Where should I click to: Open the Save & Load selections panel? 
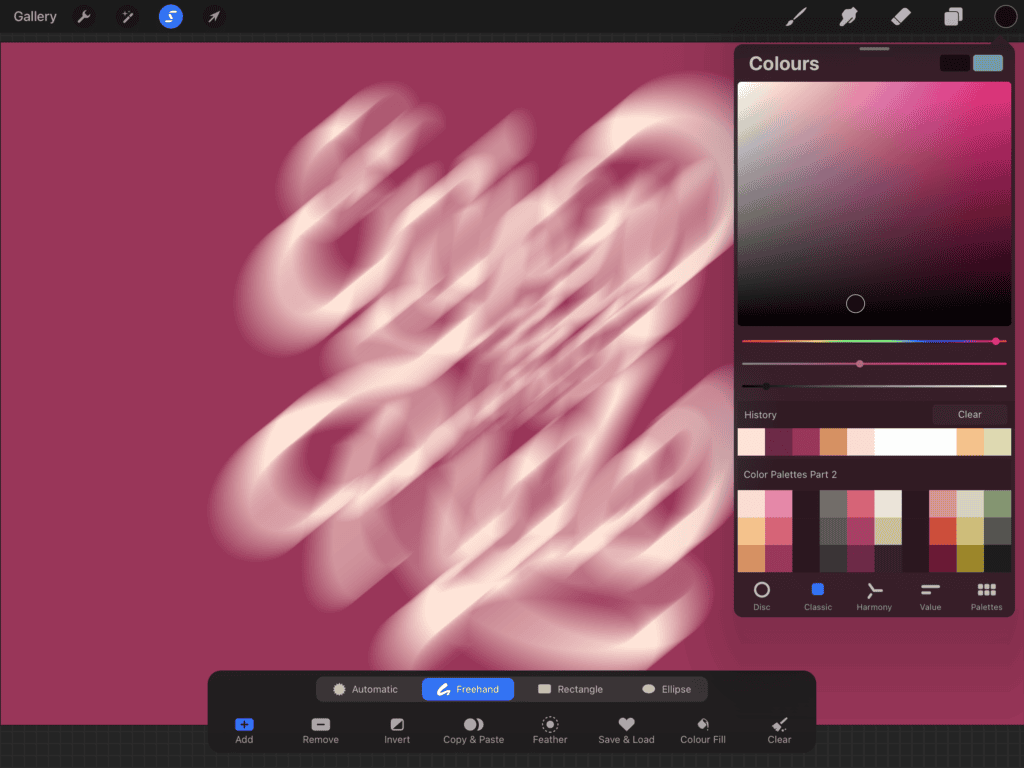626,729
